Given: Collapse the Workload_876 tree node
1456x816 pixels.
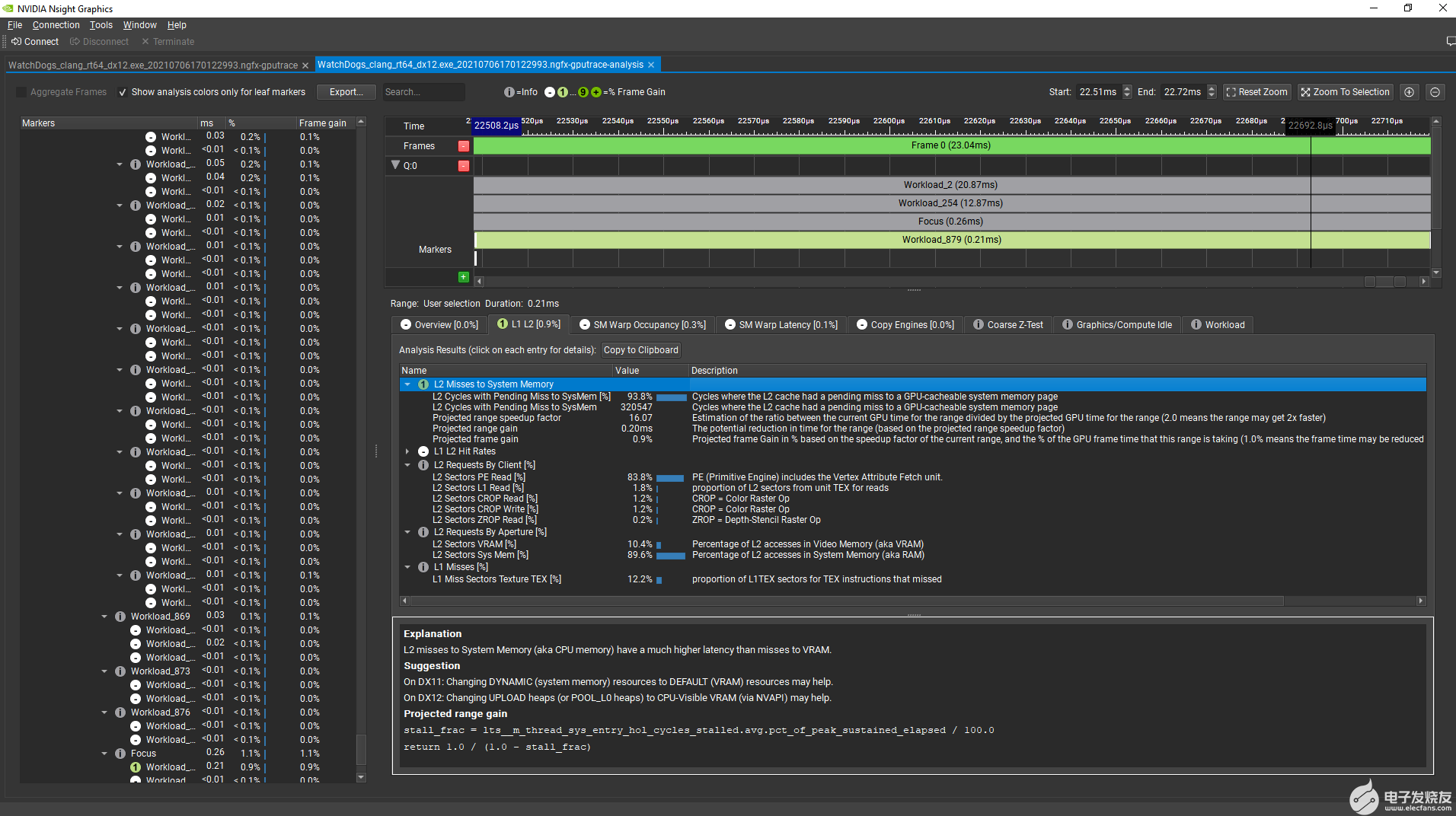Looking at the screenshot, I should [x=104, y=712].
